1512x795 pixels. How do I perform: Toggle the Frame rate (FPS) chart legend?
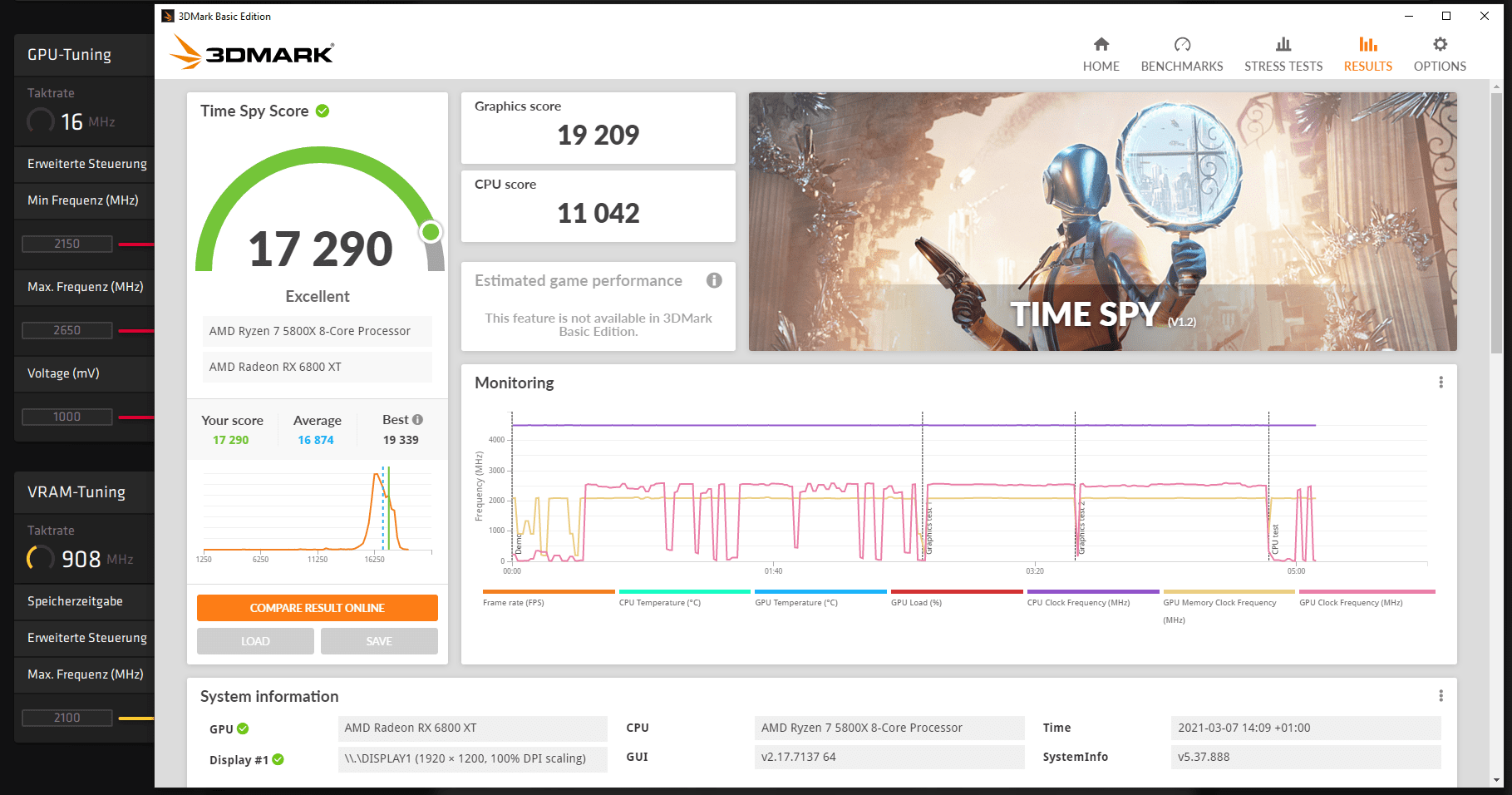point(548,599)
